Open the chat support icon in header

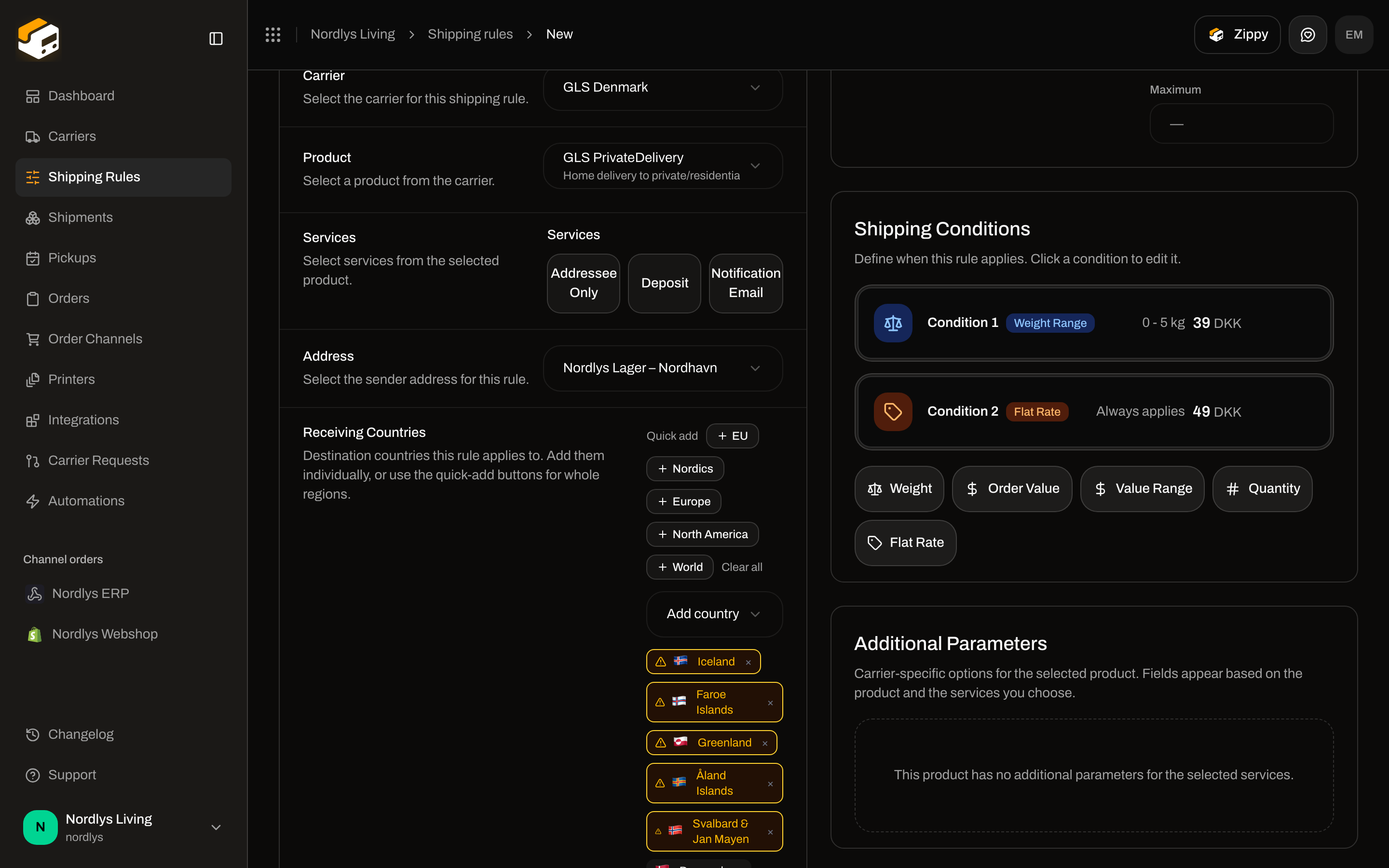1307,34
